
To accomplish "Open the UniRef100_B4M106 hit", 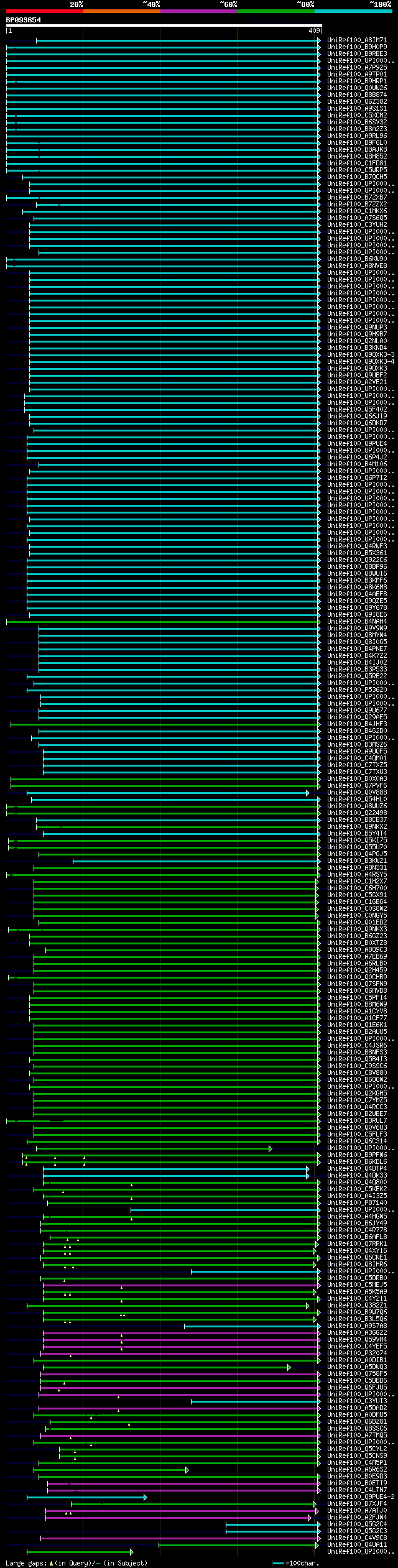I will click(357, 464).
